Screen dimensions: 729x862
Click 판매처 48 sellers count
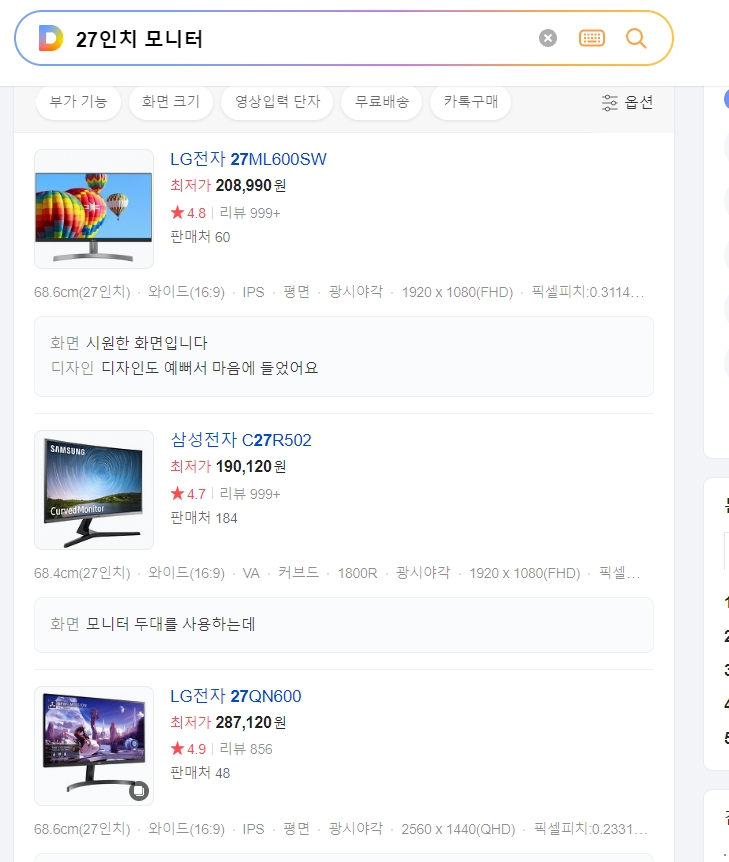[x=200, y=773]
